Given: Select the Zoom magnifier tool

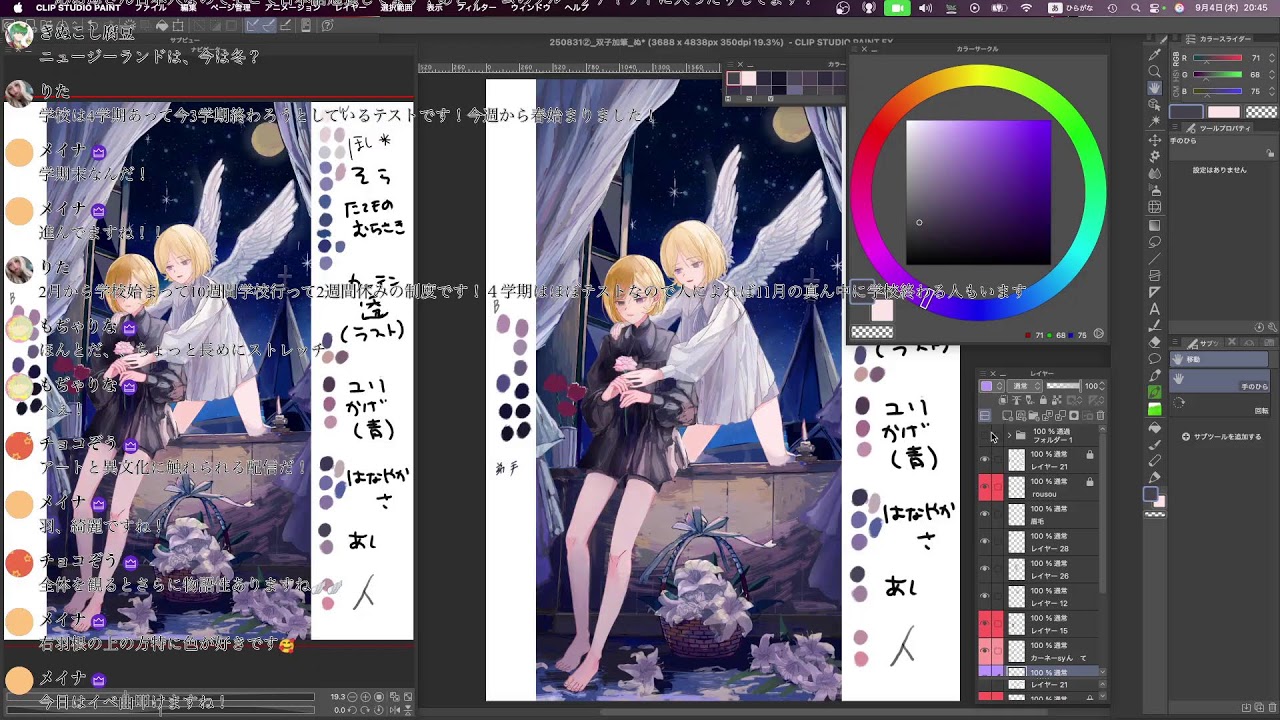Looking at the screenshot, I should pyautogui.click(x=1154, y=71).
